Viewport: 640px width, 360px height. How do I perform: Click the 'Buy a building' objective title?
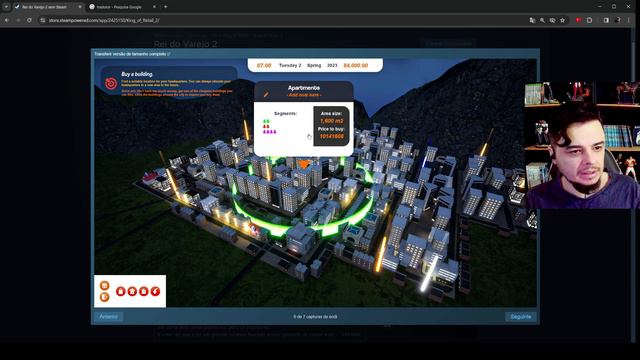tap(137, 74)
